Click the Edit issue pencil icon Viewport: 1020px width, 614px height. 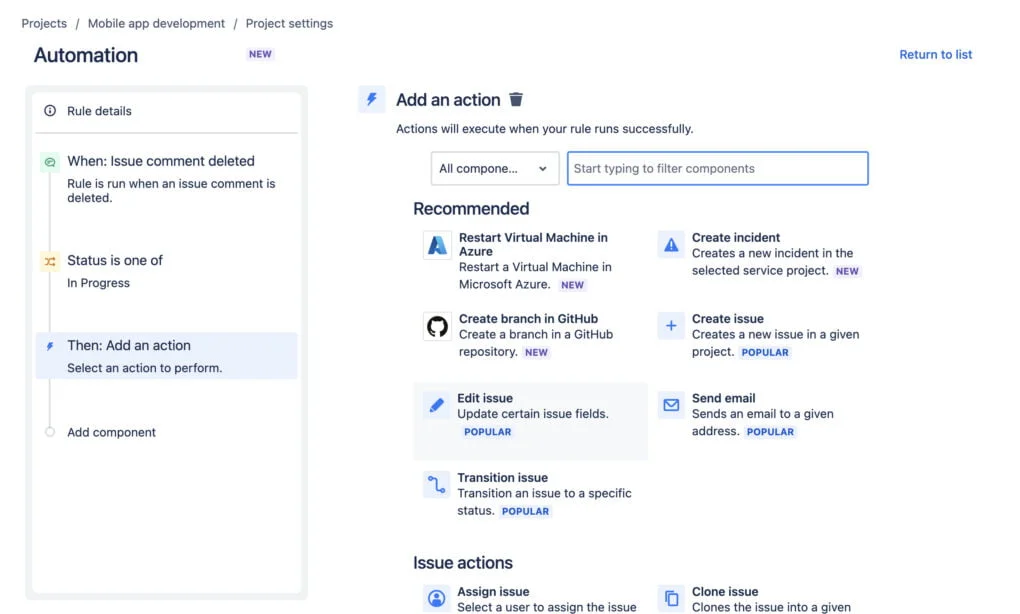coord(436,405)
